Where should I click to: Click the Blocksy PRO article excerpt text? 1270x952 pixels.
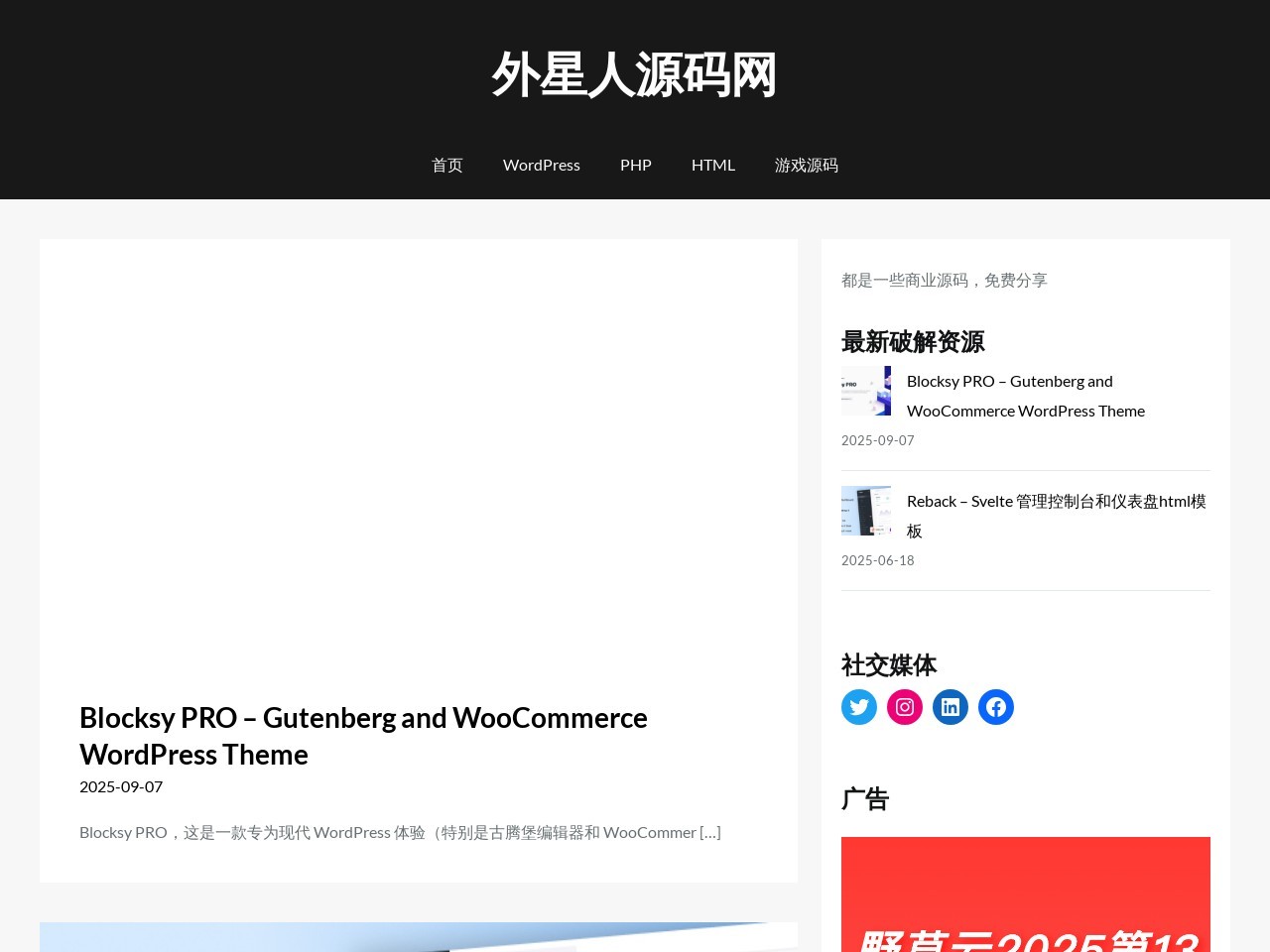click(x=400, y=832)
